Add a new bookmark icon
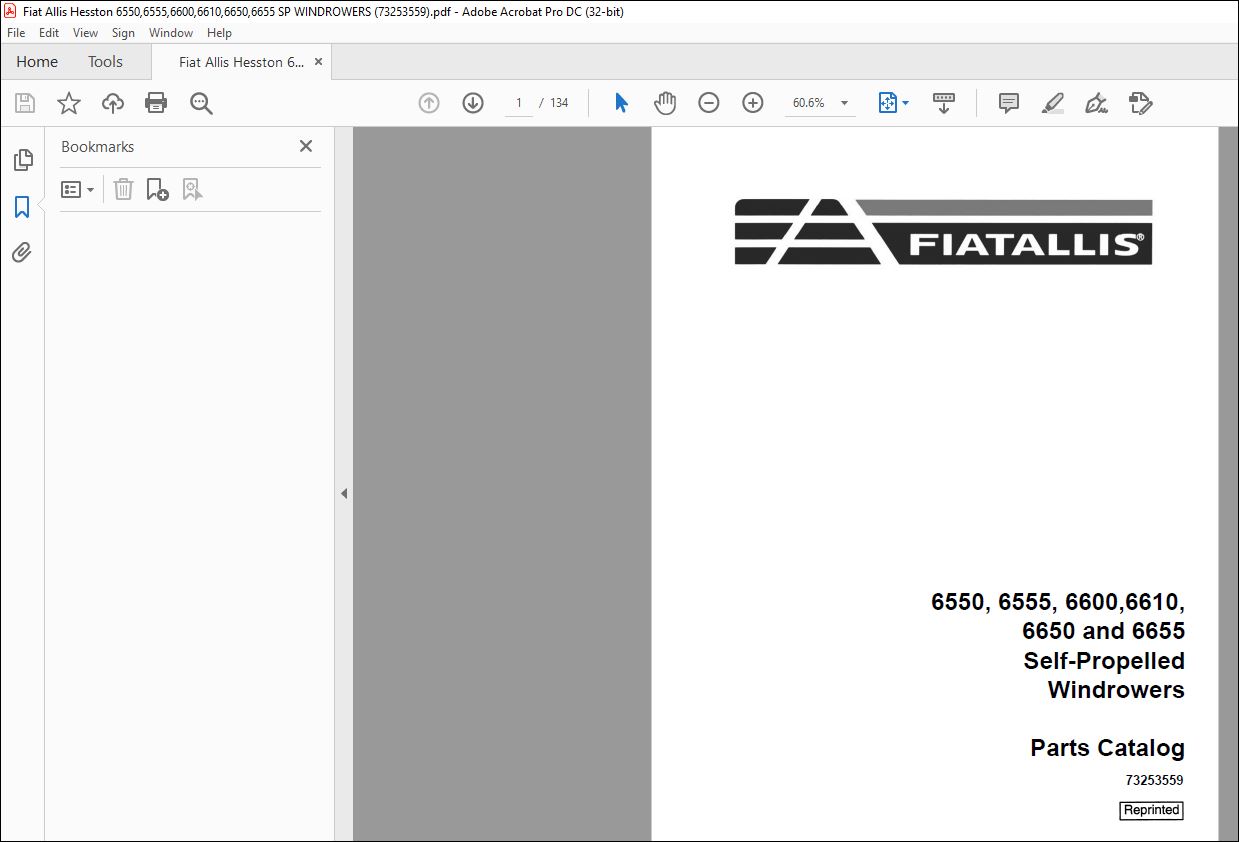This screenshot has height=842, width=1239. [x=157, y=189]
